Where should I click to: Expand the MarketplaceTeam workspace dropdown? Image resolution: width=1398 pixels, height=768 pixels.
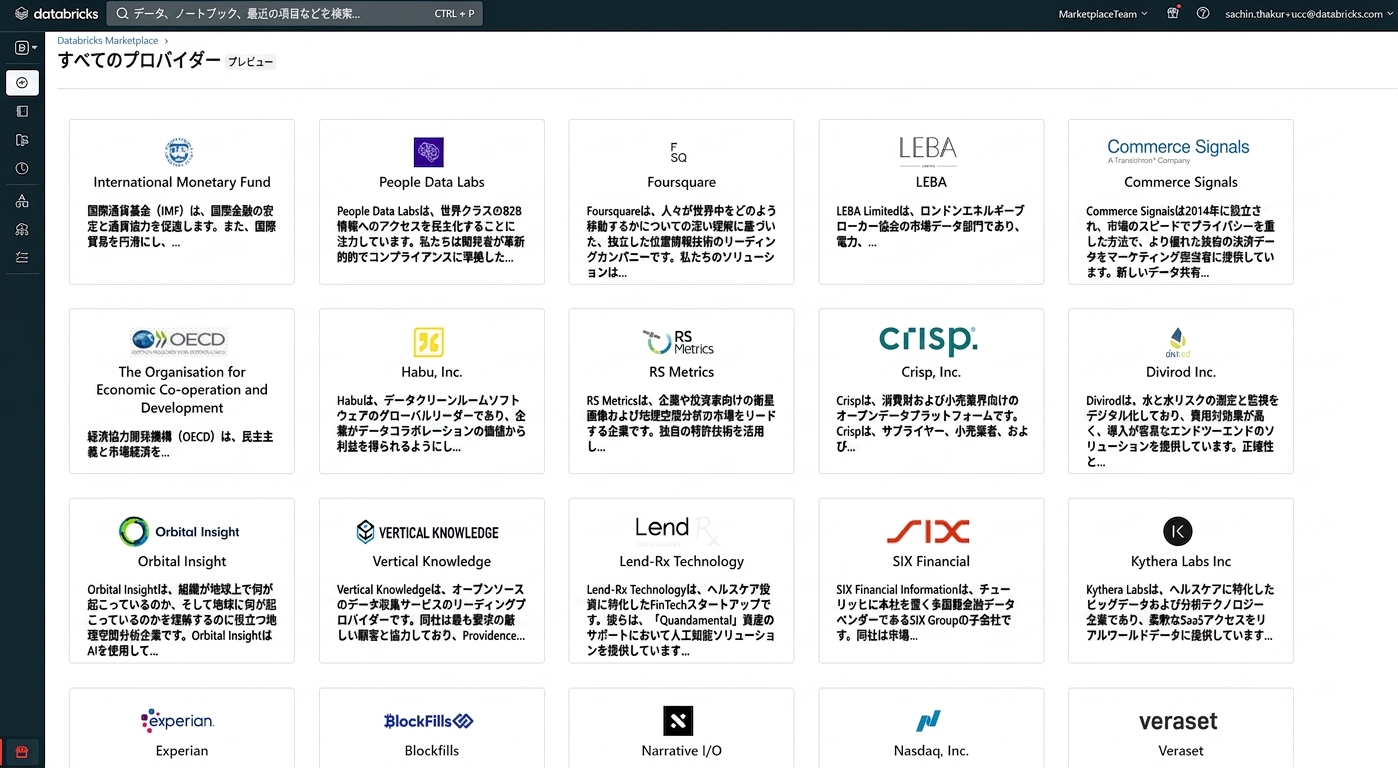(1103, 14)
